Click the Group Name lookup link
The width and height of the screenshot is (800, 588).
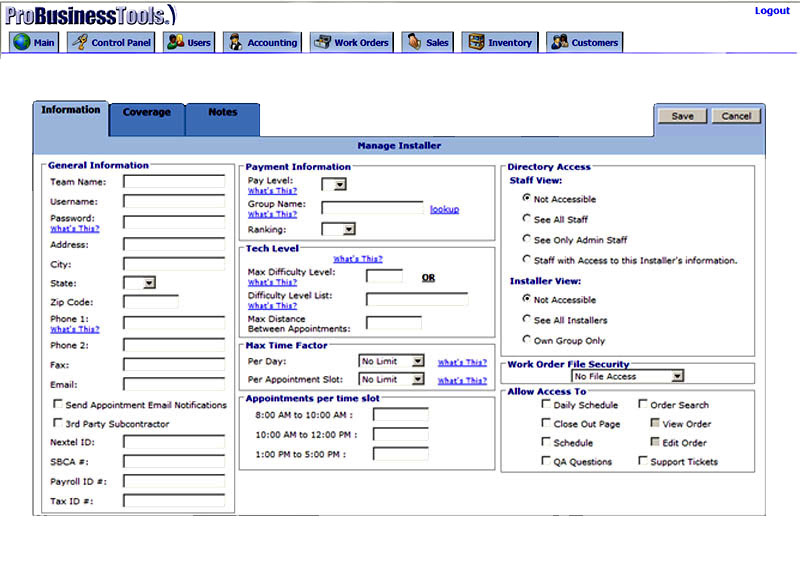[444, 209]
